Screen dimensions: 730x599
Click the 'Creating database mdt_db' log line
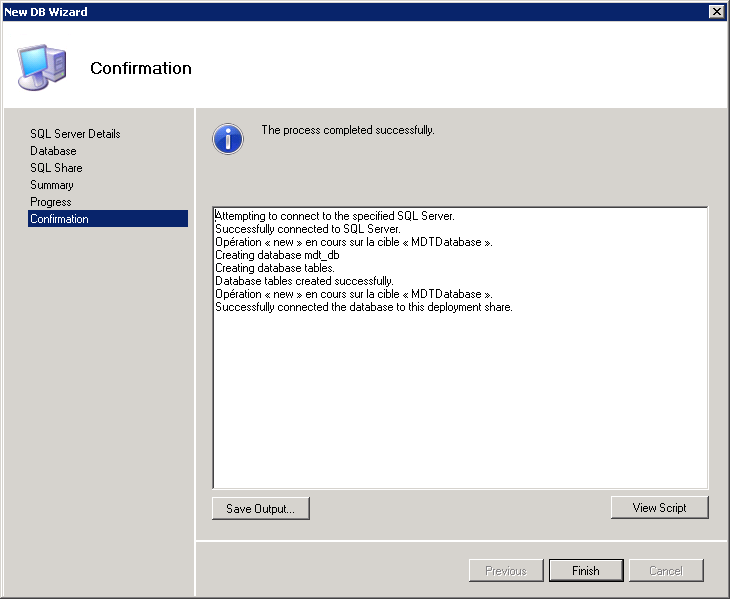coord(277,255)
